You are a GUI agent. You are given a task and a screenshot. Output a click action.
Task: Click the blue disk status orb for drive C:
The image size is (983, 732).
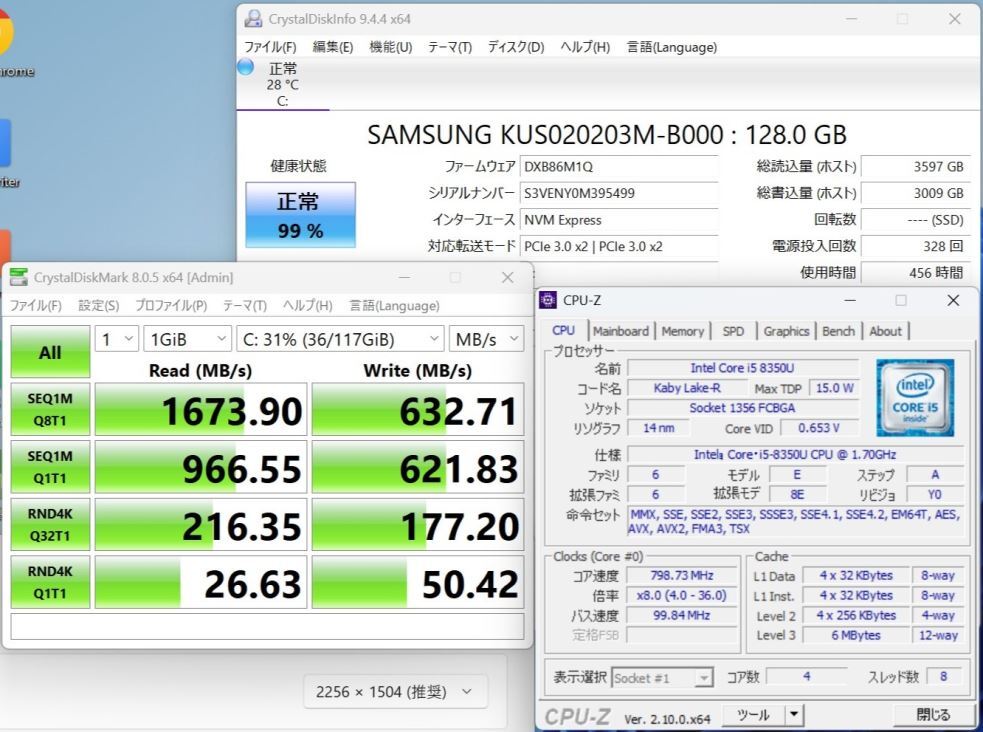click(245, 67)
